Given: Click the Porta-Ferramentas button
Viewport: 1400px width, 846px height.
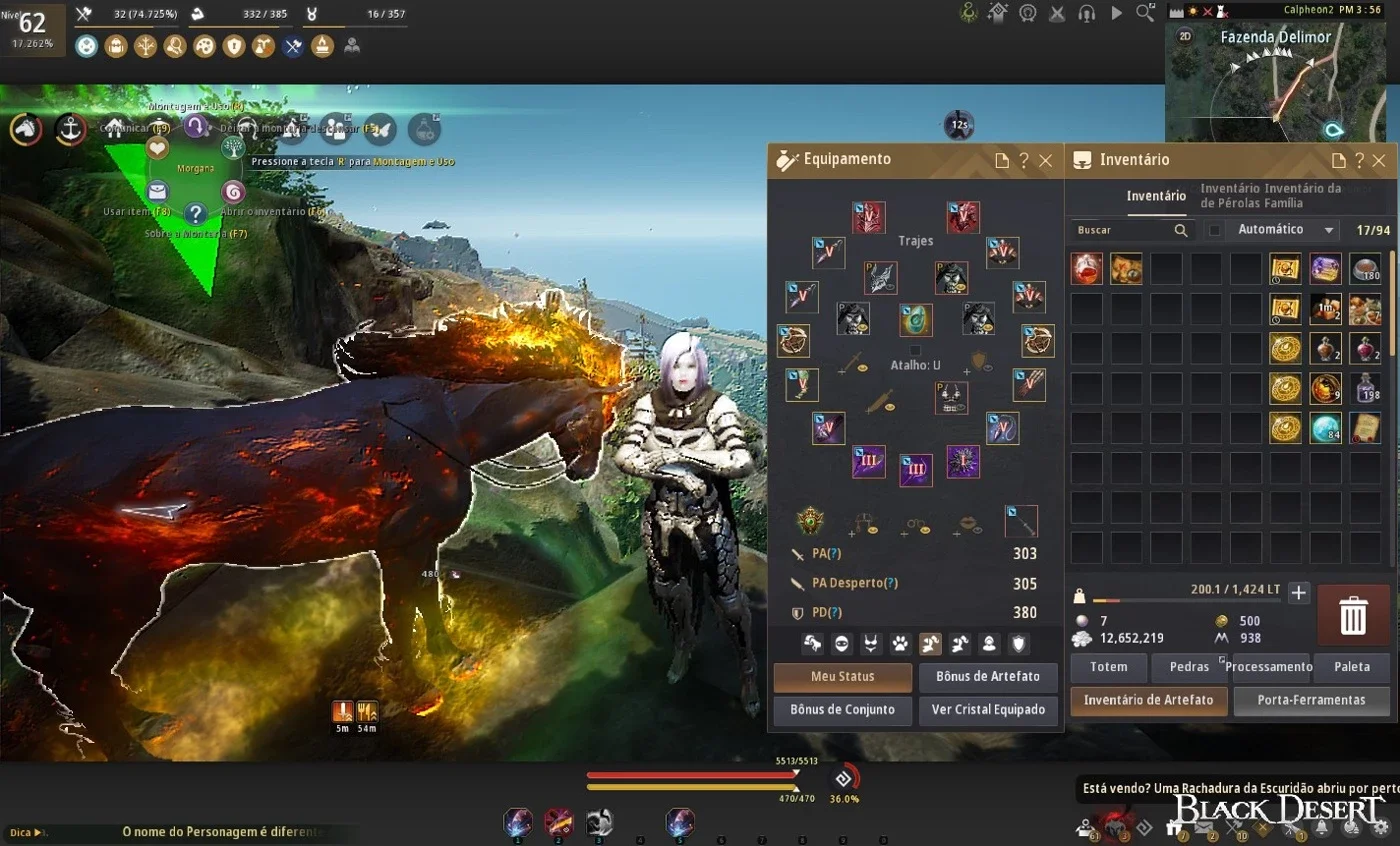Looking at the screenshot, I should [x=1311, y=701].
